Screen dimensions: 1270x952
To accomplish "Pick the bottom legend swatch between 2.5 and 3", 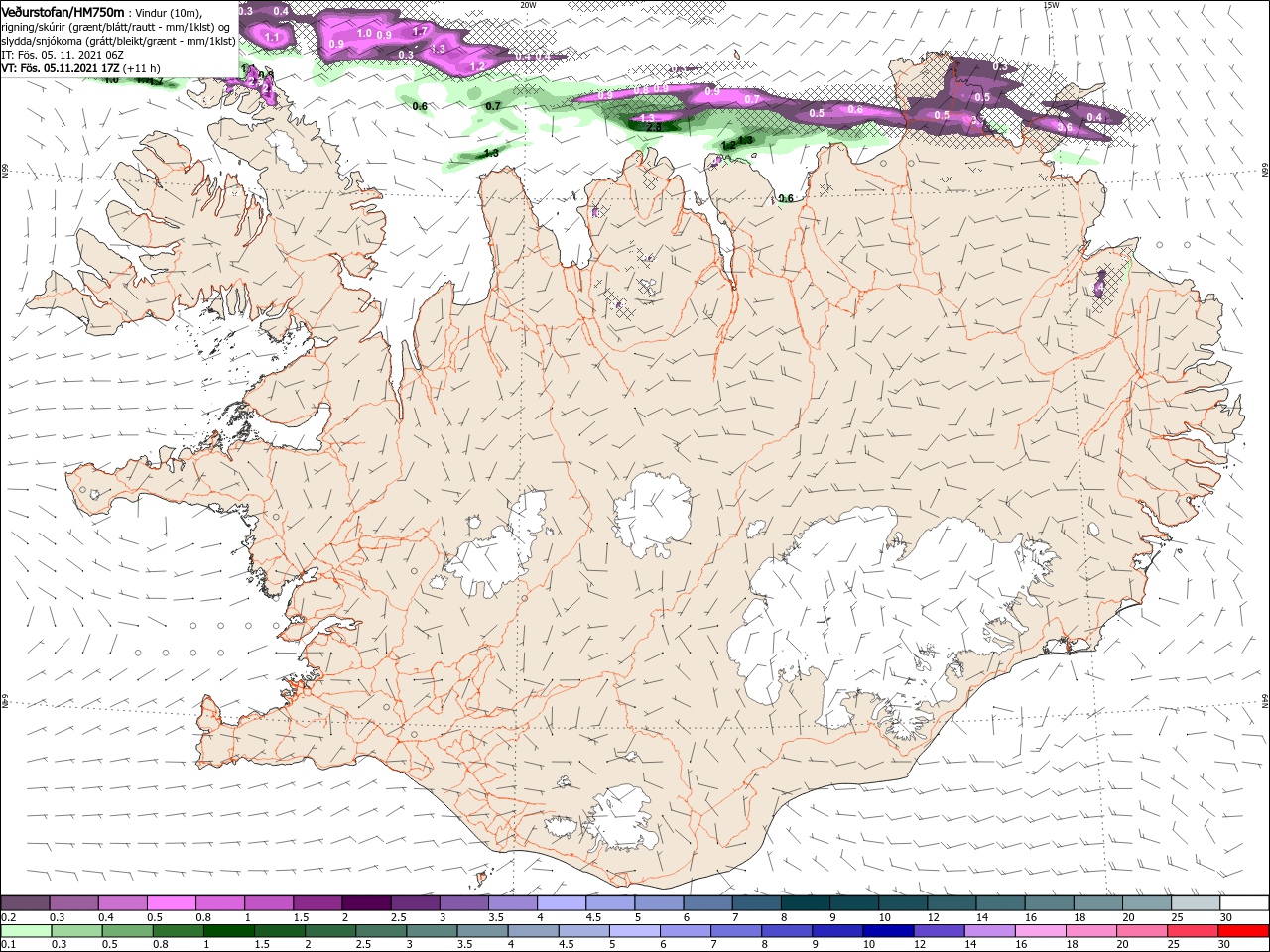I will pyautogui.click(x=382, y=931).
